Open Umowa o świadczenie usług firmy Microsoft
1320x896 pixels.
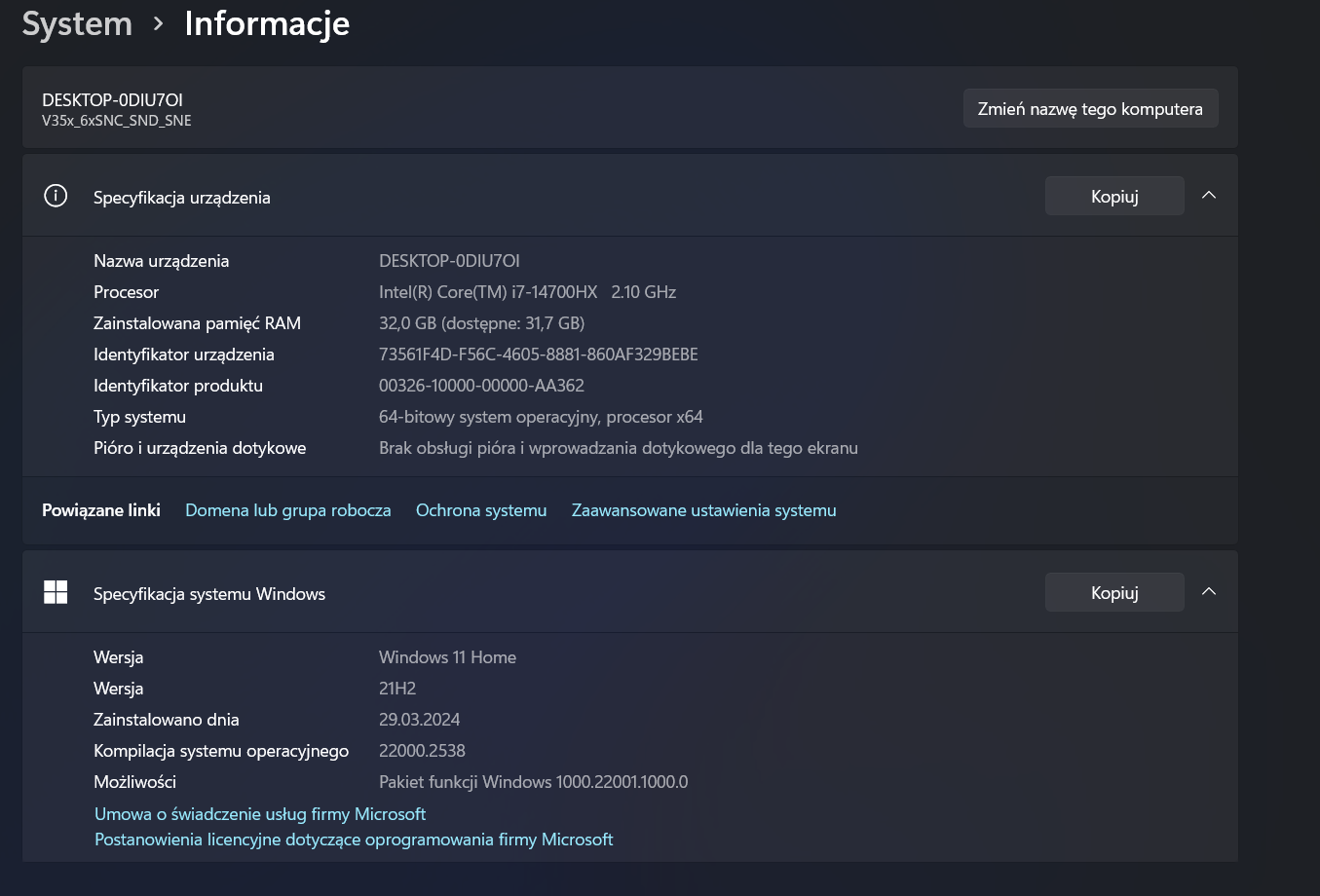pos(260,814)
